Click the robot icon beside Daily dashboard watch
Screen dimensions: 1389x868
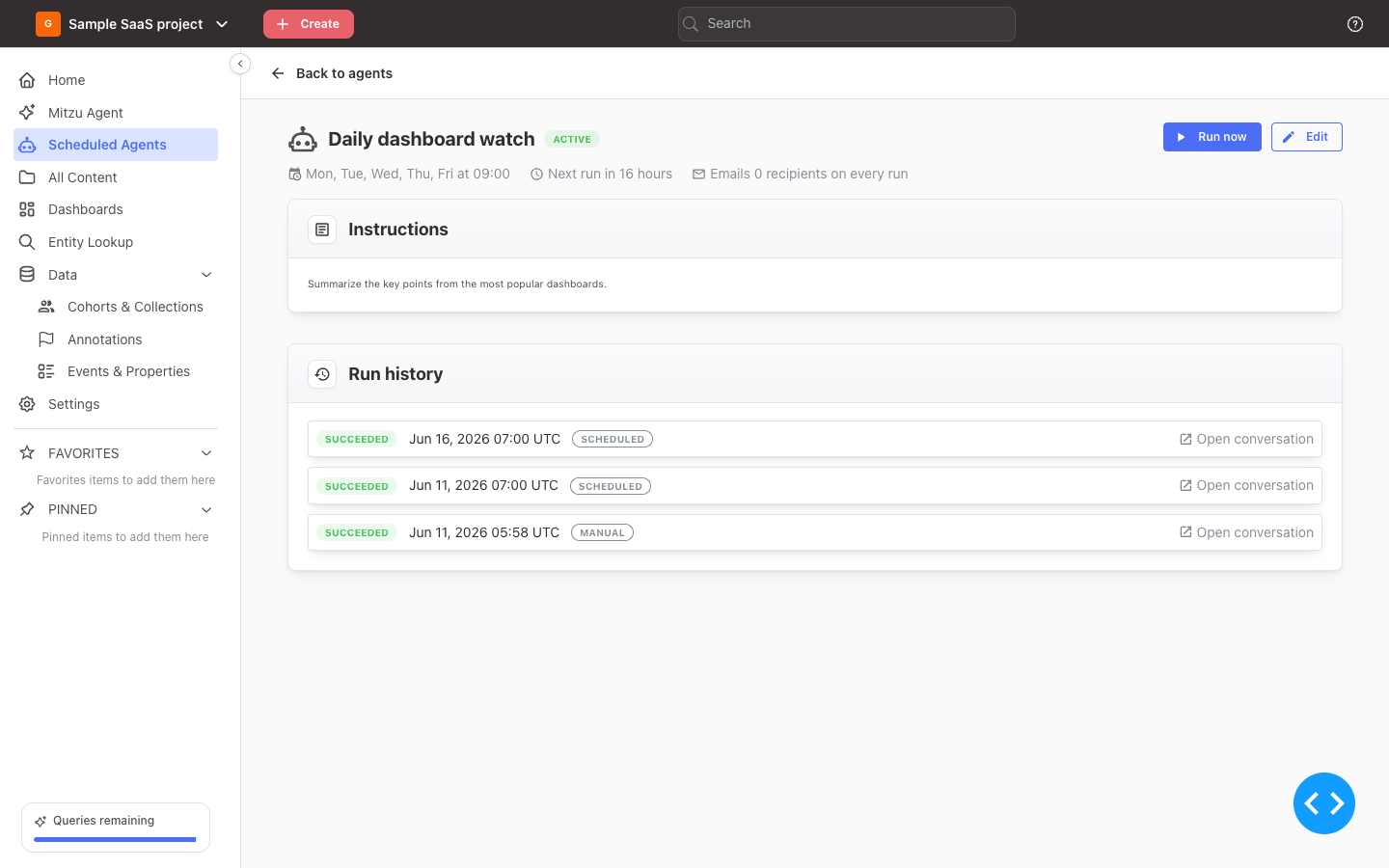(303, 140)
